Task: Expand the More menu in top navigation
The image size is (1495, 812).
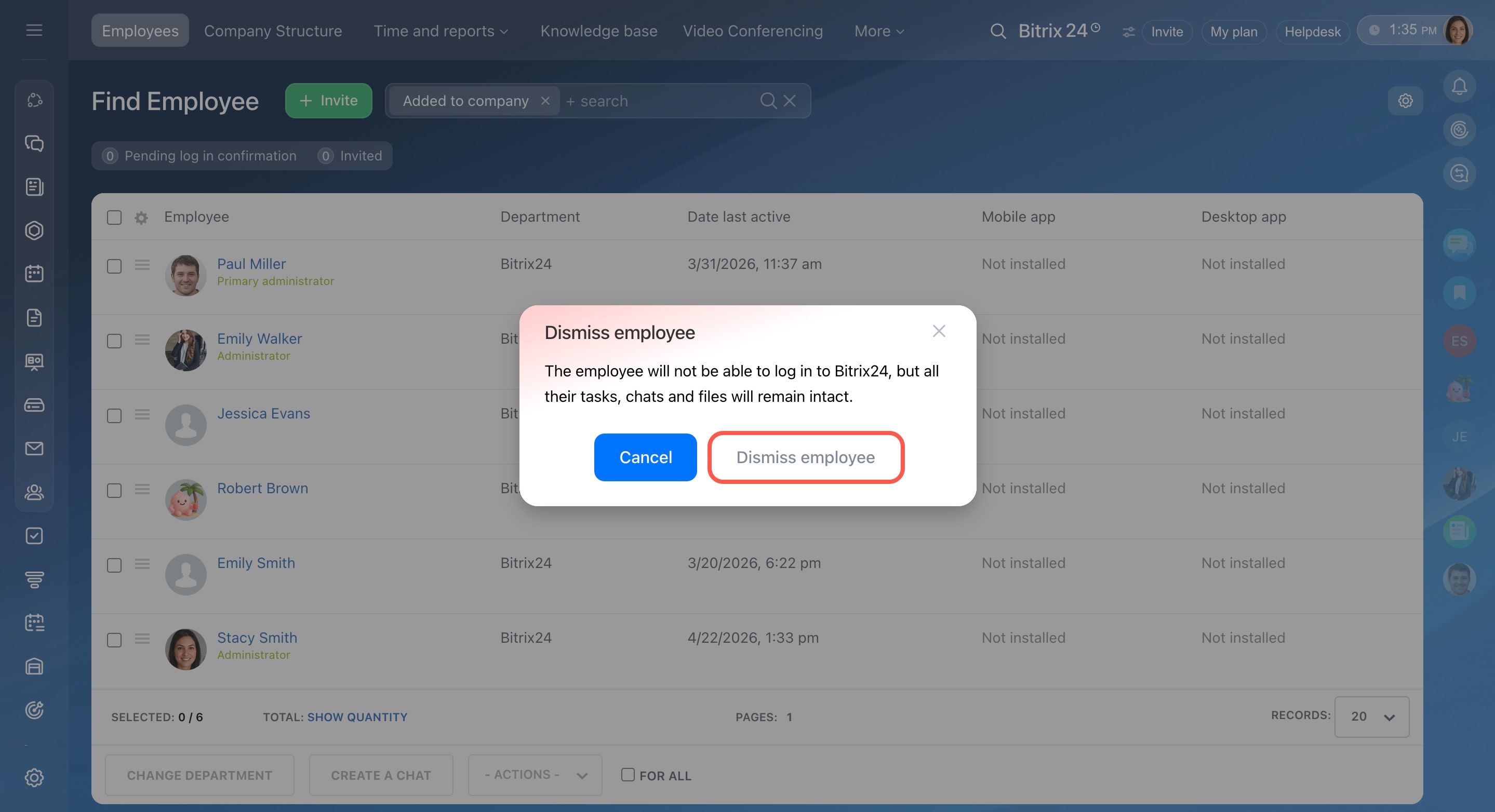Action: coord(878,31)
